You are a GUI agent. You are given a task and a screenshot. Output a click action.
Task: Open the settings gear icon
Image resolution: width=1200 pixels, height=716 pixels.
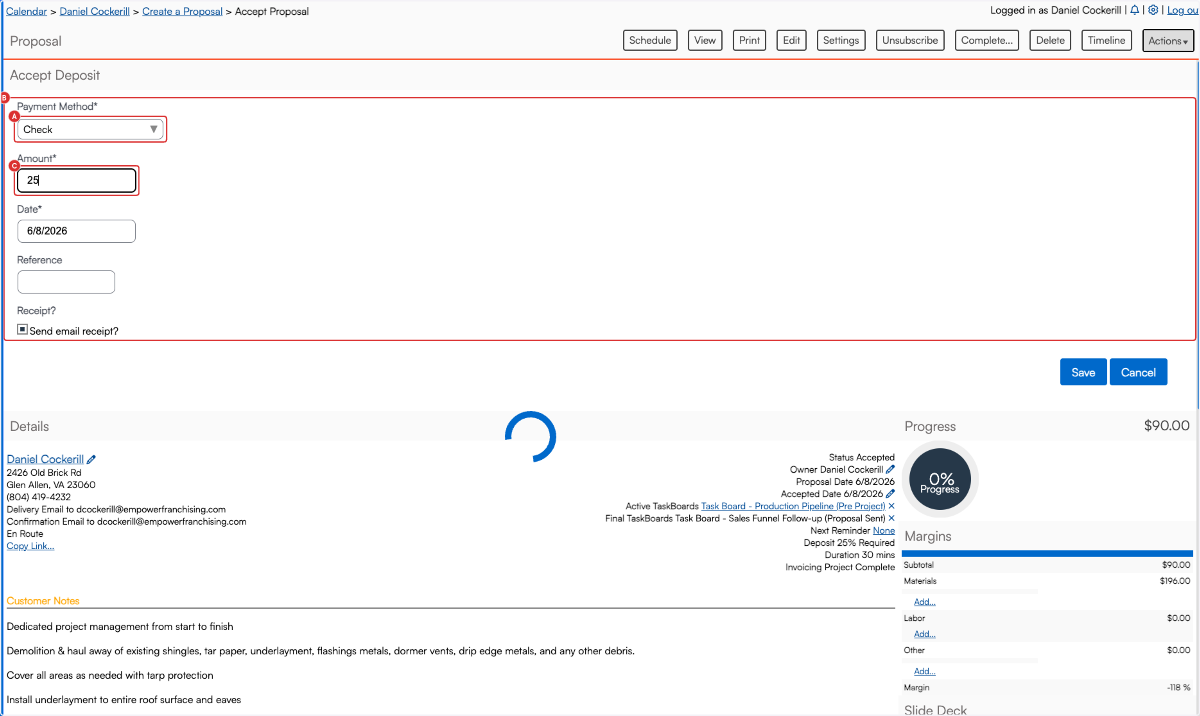coord(1153,10)
